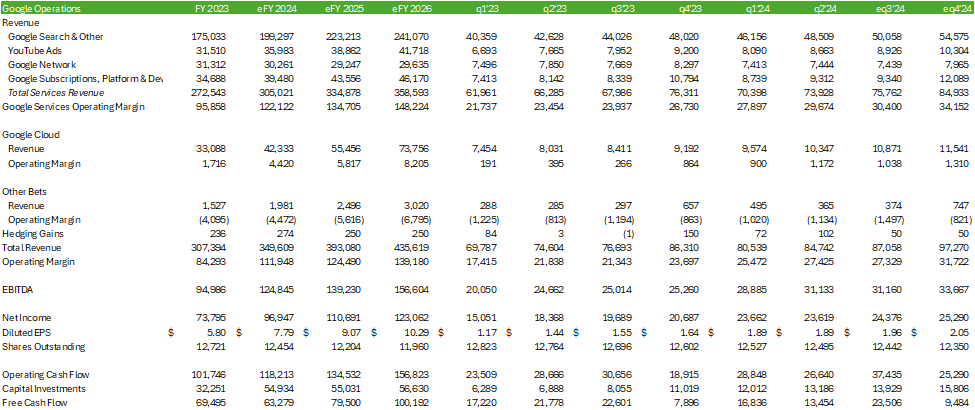Click the Subscriptions value 10,794

686,79
